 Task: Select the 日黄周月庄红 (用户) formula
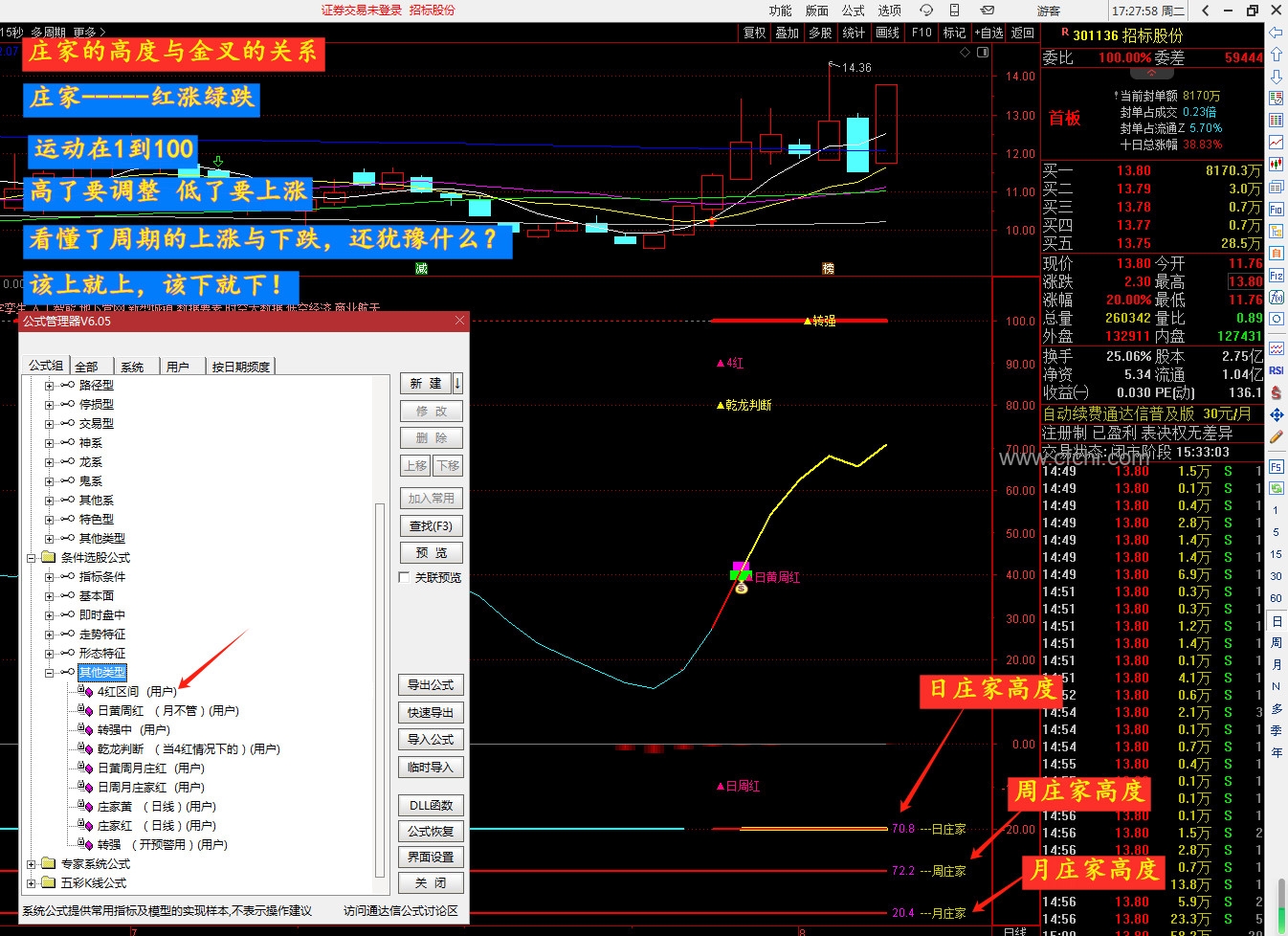[150, 768]
